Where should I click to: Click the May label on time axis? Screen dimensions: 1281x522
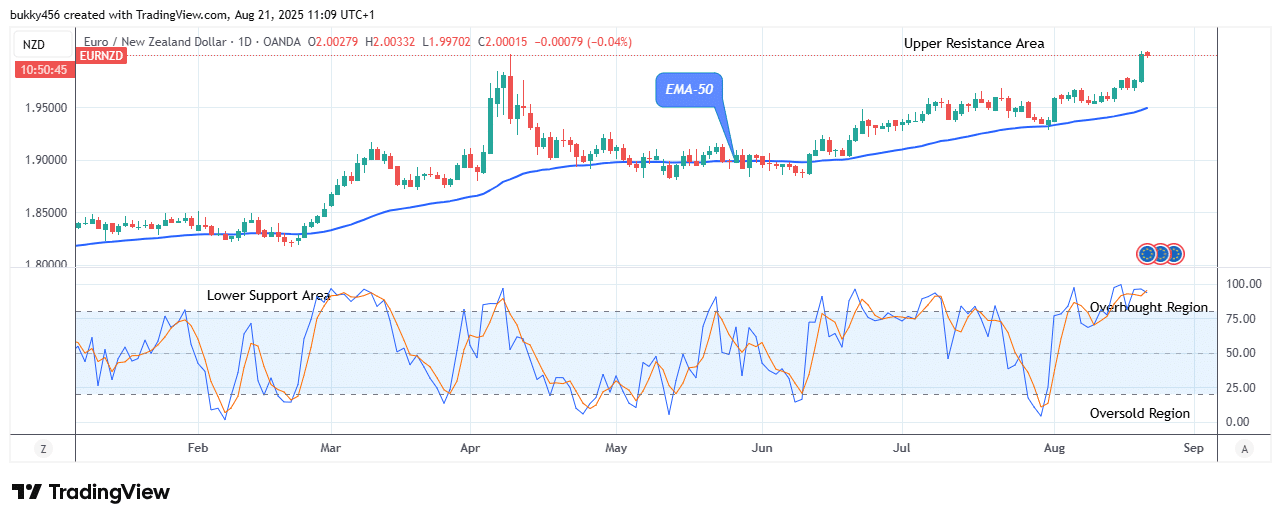pyautogui.click(x=616, y=449)
